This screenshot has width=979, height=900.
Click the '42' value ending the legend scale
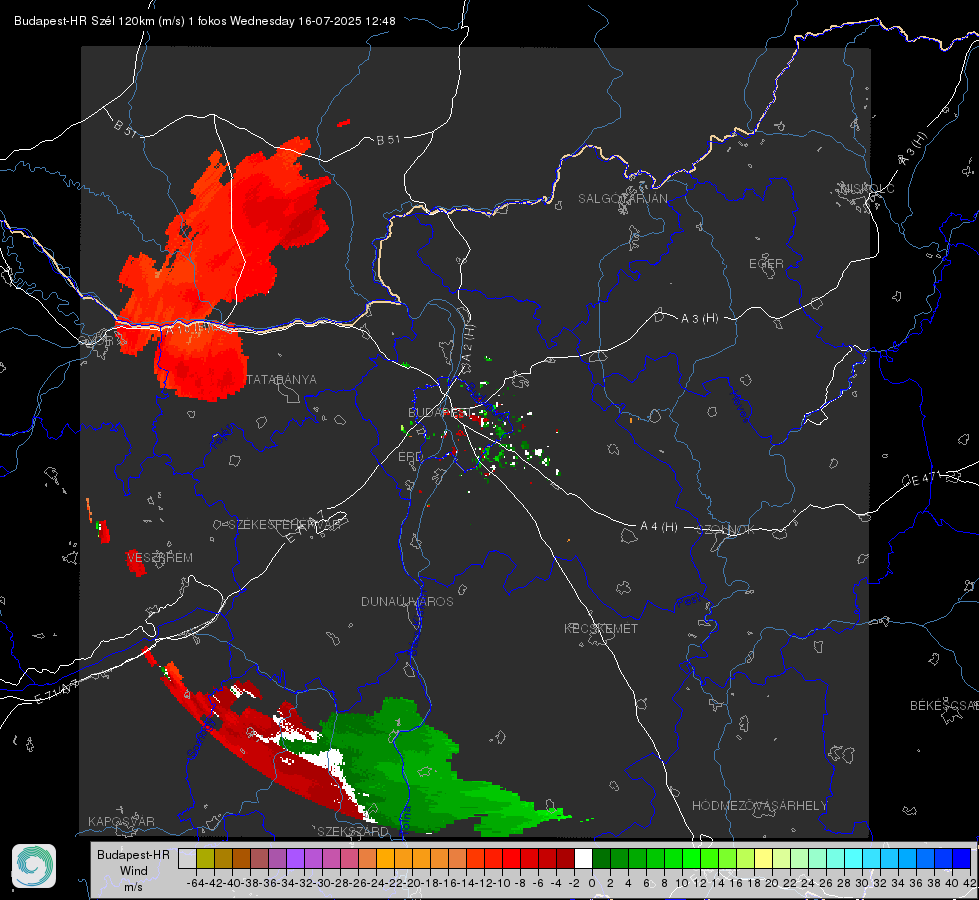[x=969, y=883]
